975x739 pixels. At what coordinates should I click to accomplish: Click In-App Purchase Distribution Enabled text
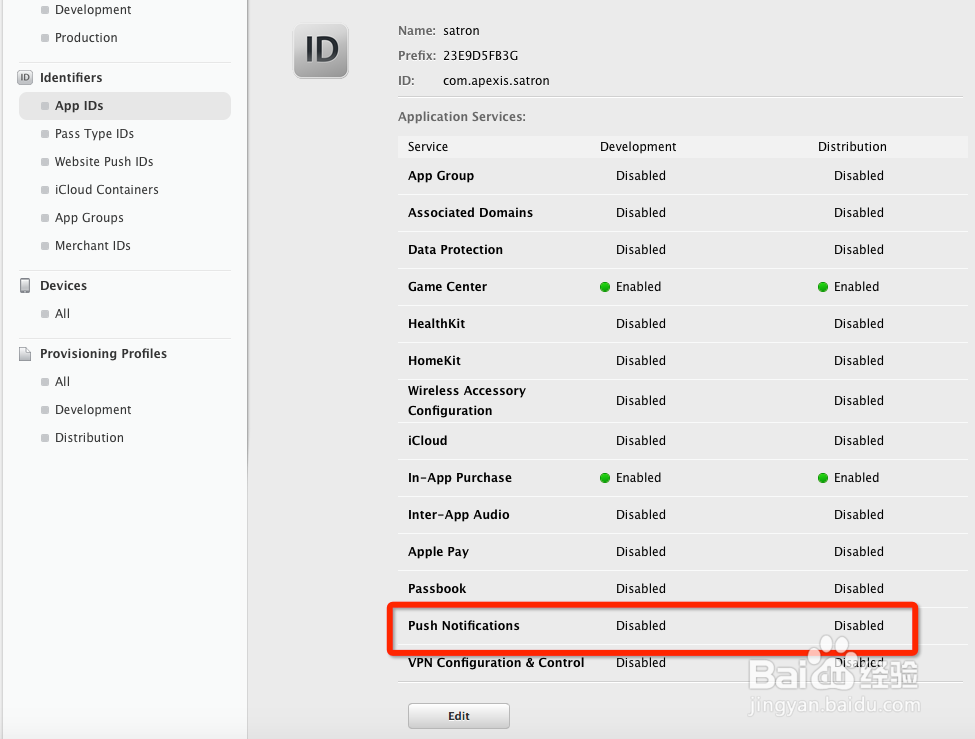(856, 478)
